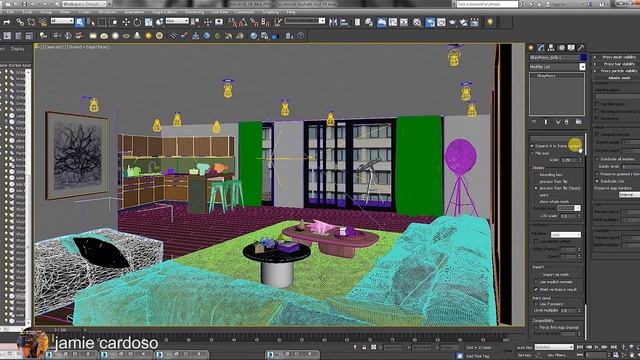Open the Graph Editors menu
Screen dimensions: 640x360
(x=164, y=12)
